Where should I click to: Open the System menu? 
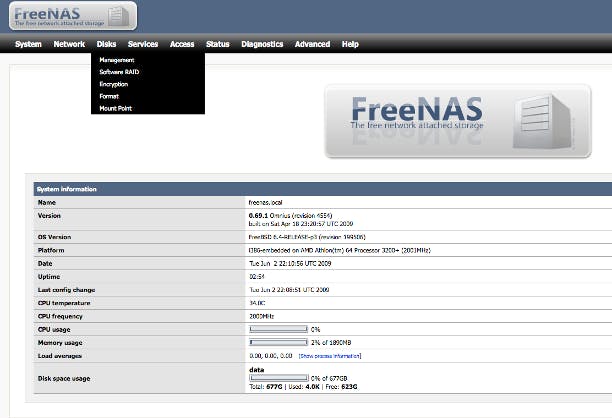[28, 44]
